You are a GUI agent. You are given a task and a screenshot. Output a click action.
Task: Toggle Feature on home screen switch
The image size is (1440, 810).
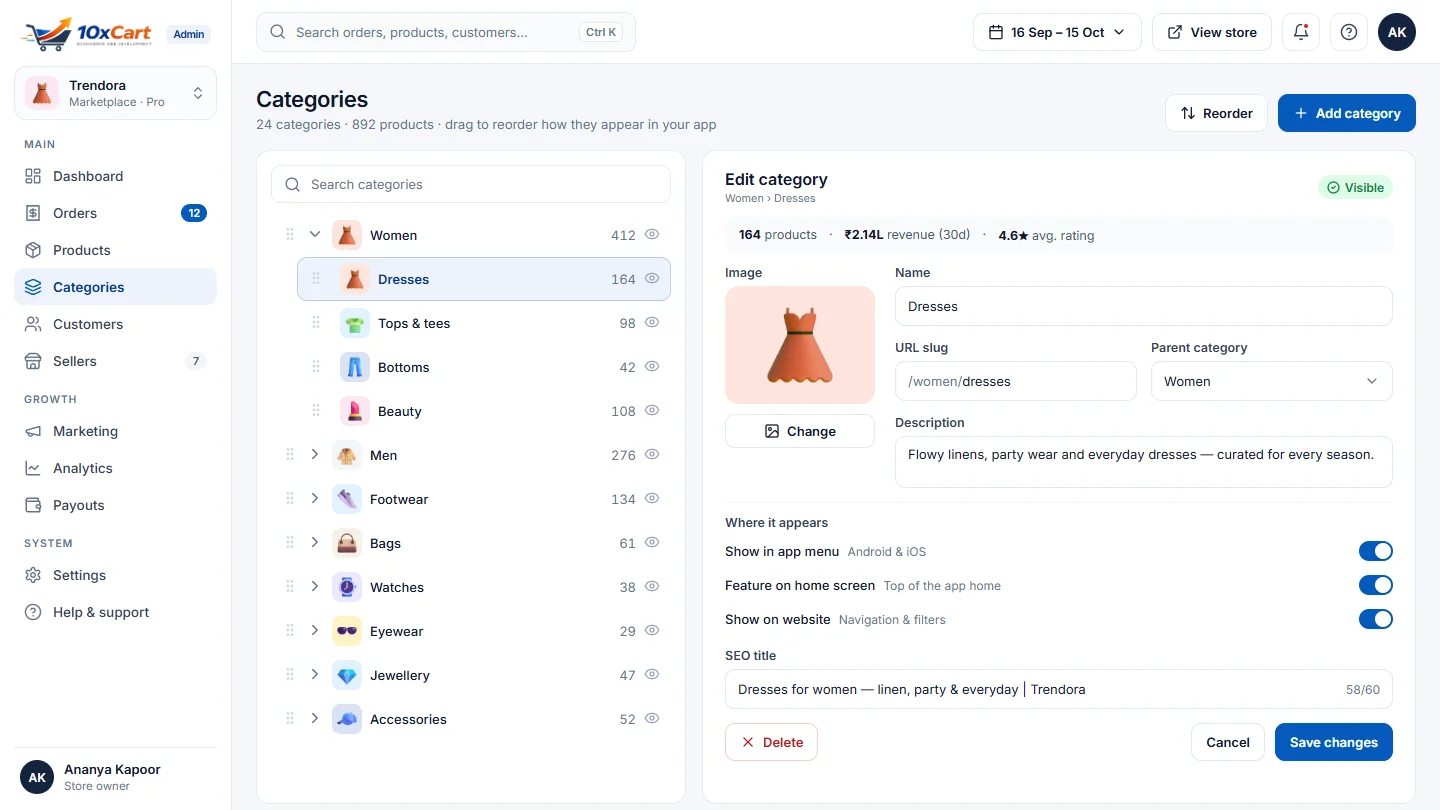[x=1375, y=585]
